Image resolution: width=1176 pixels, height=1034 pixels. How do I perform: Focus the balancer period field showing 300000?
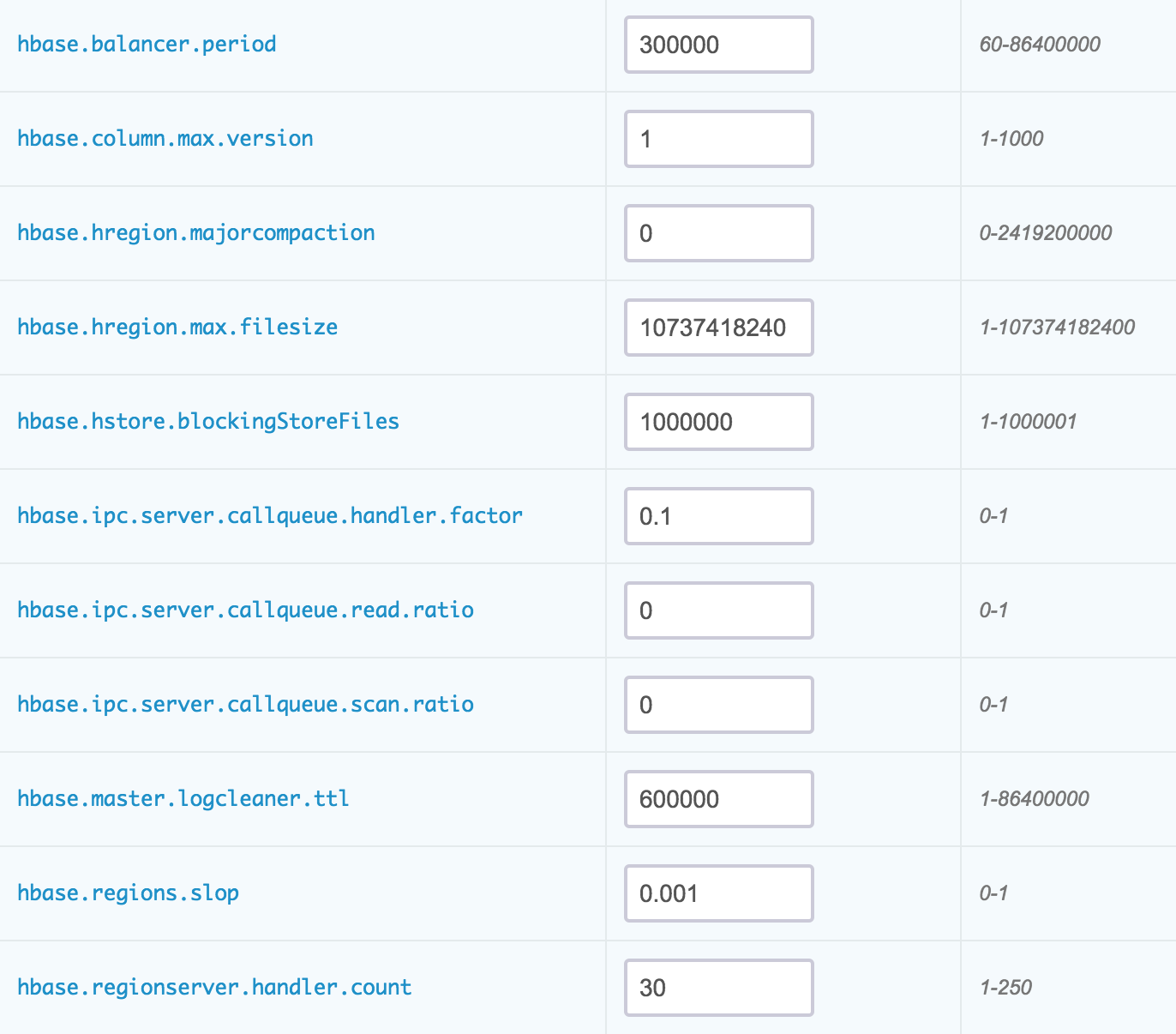click(718, 45)
